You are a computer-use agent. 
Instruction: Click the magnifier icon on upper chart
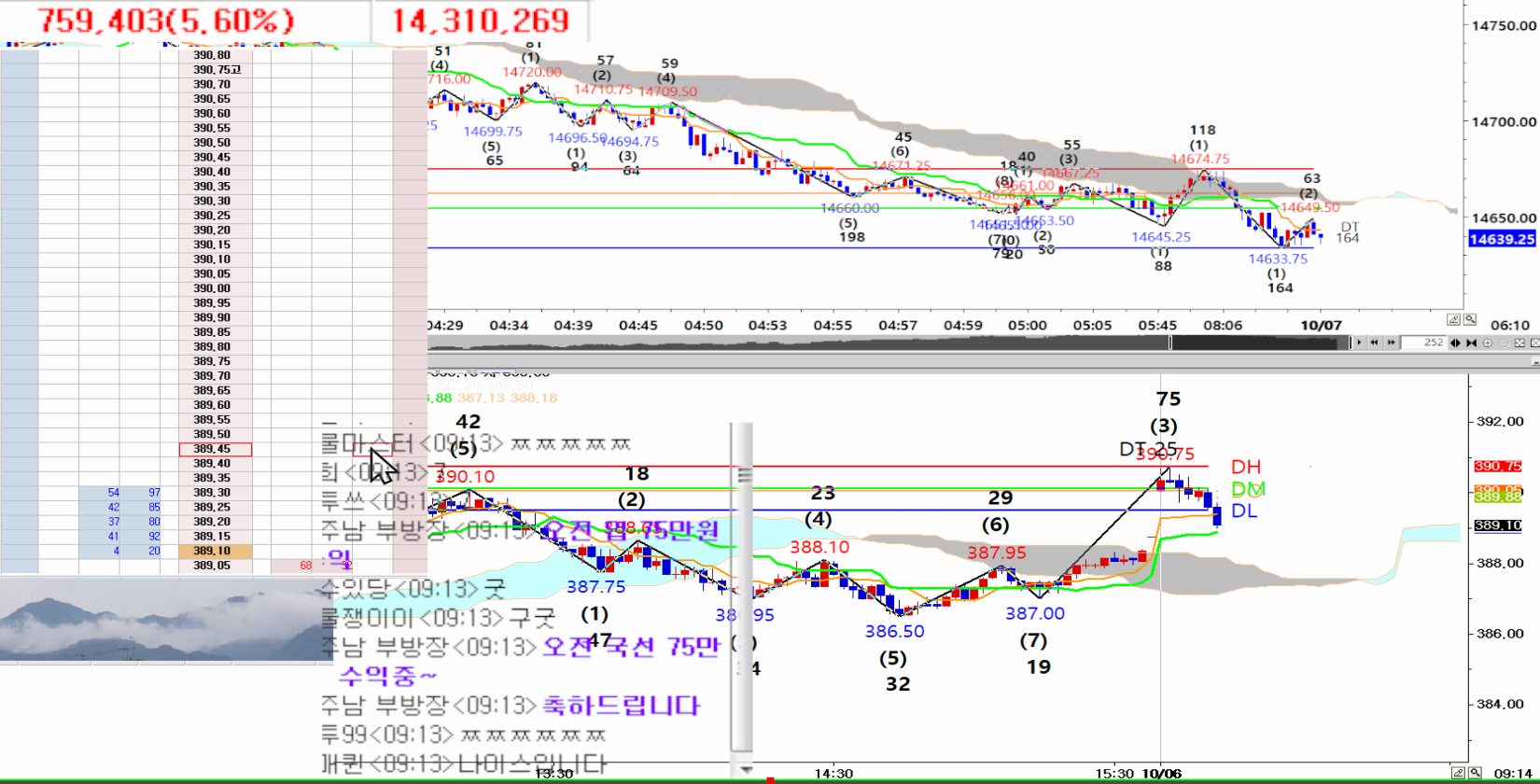pyautogui.click(x=1470, y=319)
